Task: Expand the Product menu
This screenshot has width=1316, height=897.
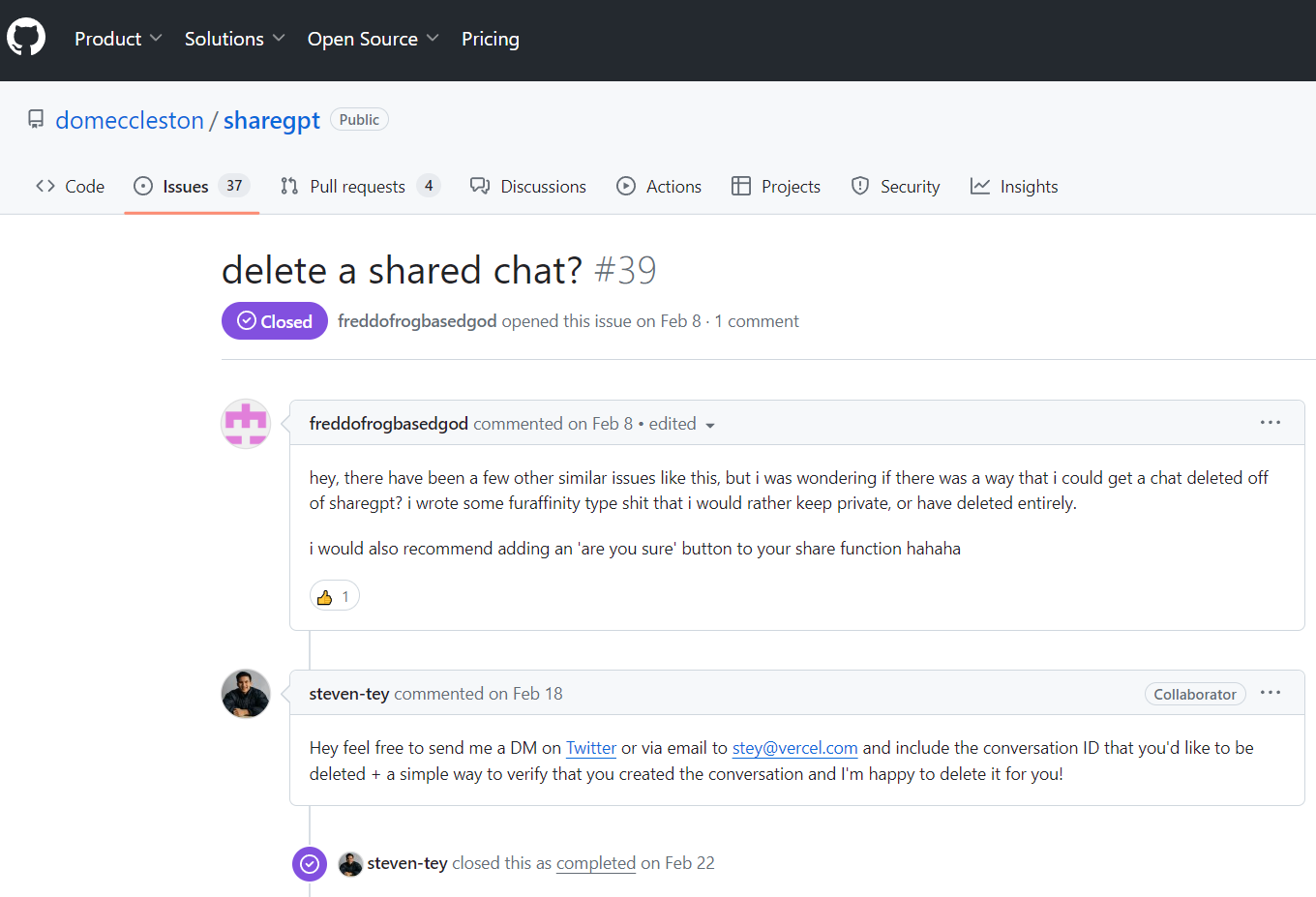Action: [118, 39]
